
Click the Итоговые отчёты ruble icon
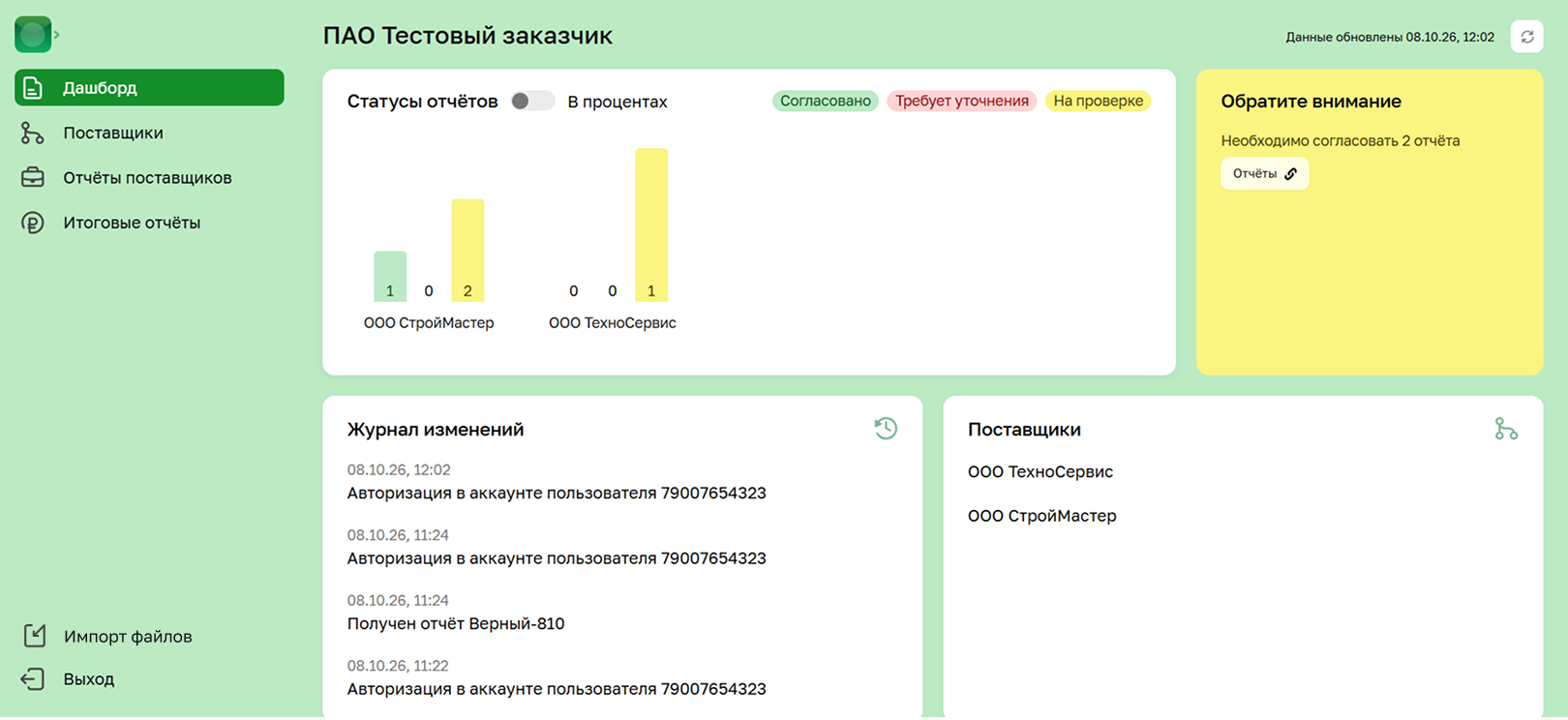33,223
